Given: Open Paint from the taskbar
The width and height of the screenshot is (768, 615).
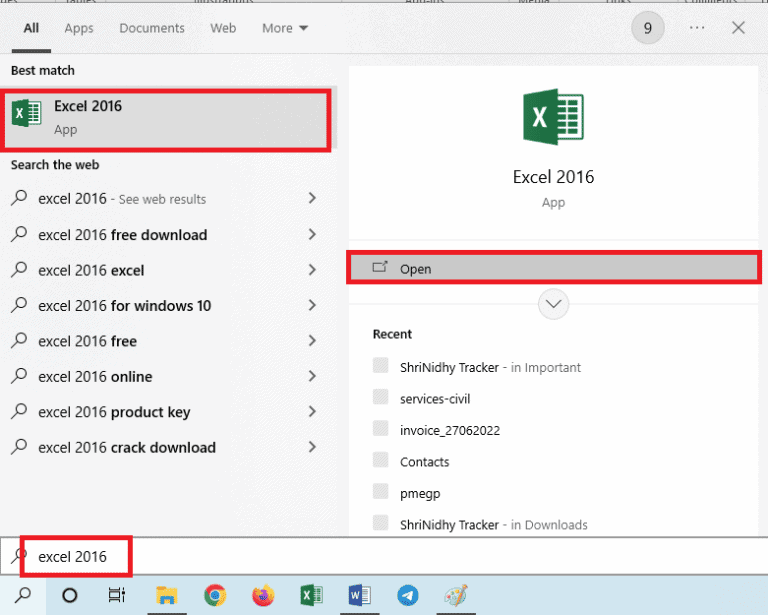Looking at the screenshot, I should click(456, 595).
